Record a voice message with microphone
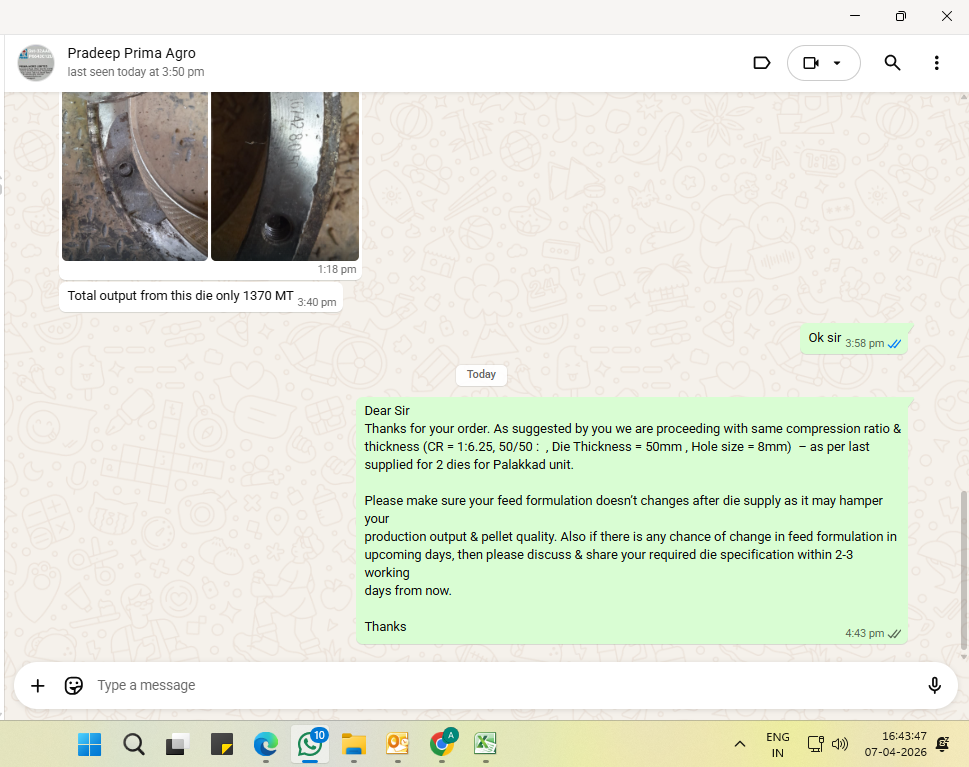Screen dimensions: 969x767 (934, 685)
